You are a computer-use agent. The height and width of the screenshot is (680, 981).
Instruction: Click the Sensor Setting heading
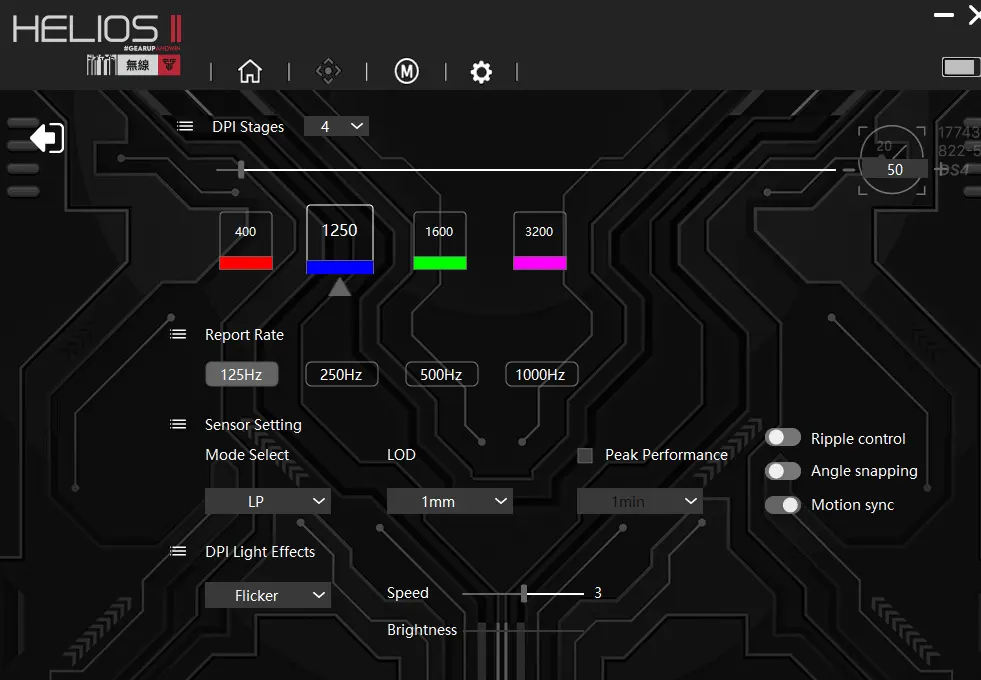[x=253, y=425]
